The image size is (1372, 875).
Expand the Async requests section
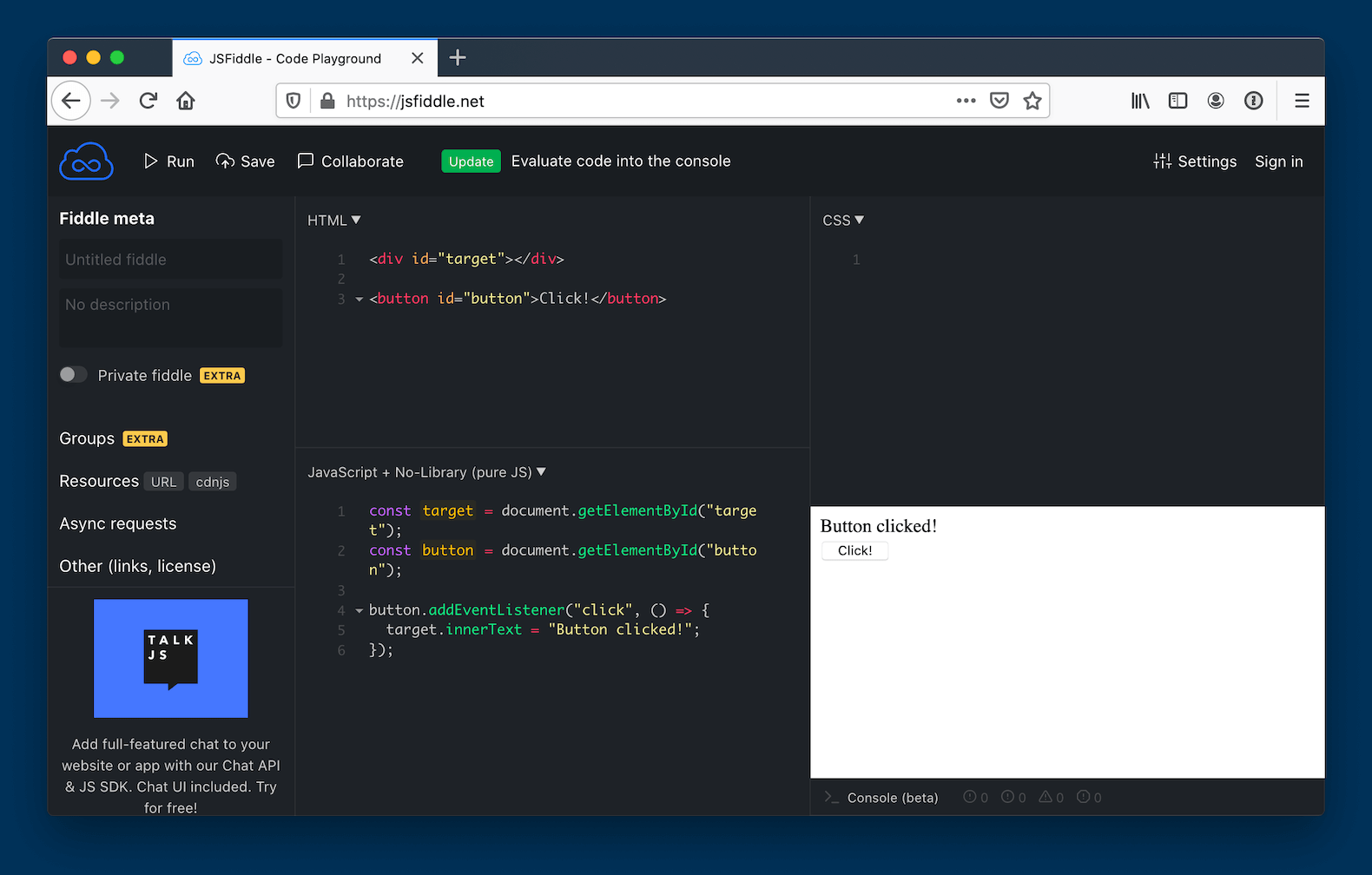pyautogui.click(x=118, y=523)
